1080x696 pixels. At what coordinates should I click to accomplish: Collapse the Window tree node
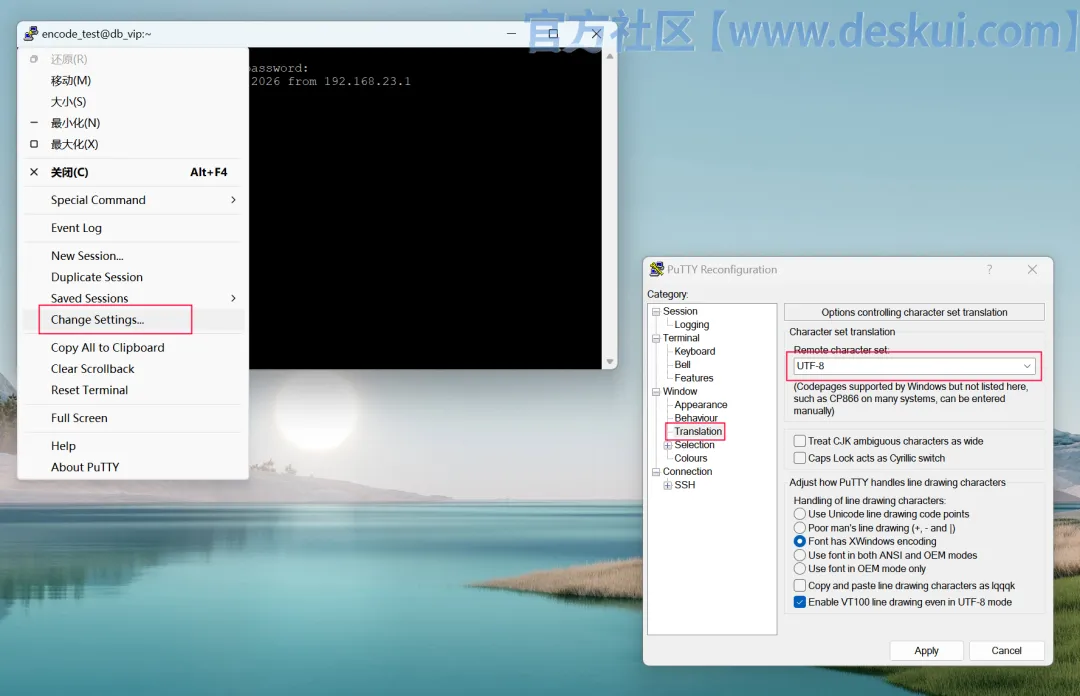click(x=656, y=391)
